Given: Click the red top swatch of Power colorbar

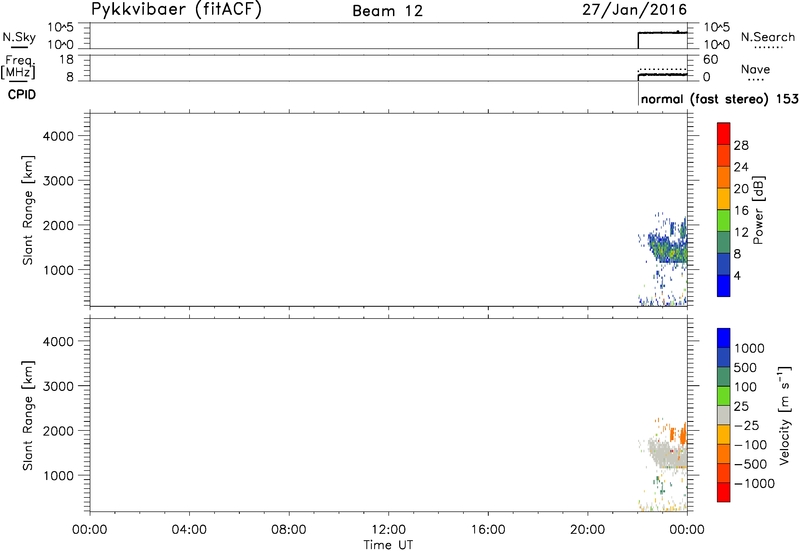Looking at the screenshot, I should tap(723, 134).
